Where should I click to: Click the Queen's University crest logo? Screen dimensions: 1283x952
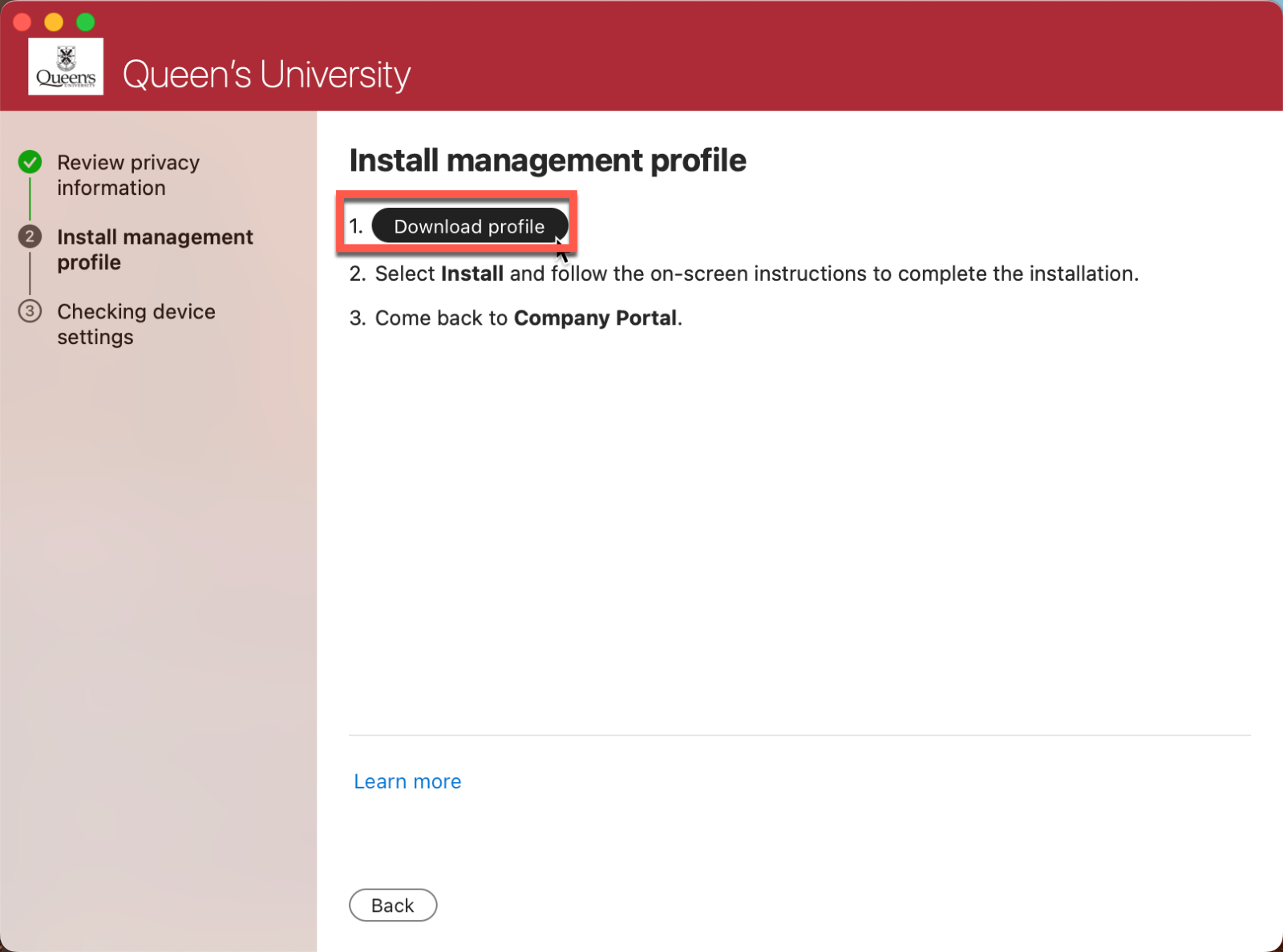coord(65,66)
